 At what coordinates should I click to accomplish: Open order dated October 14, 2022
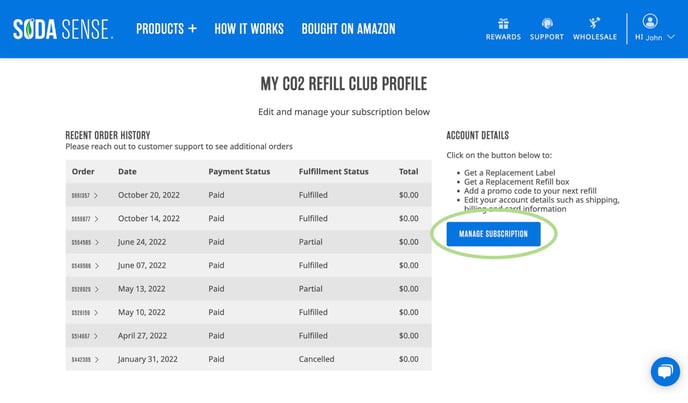pyautogui.click(x=85, y=219)
